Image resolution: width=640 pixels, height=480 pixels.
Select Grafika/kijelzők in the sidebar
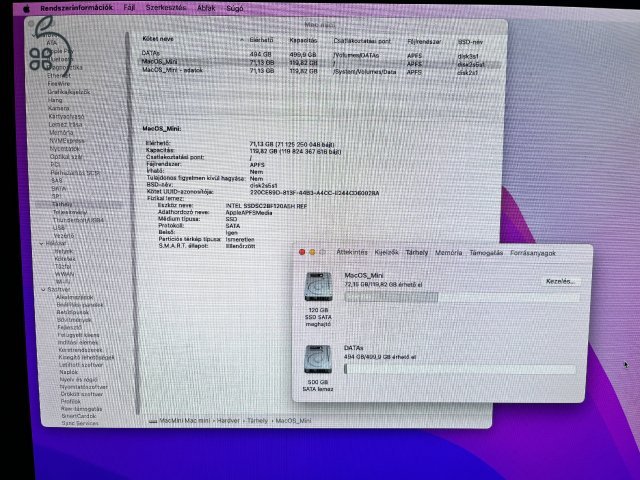tap(69, 92)
